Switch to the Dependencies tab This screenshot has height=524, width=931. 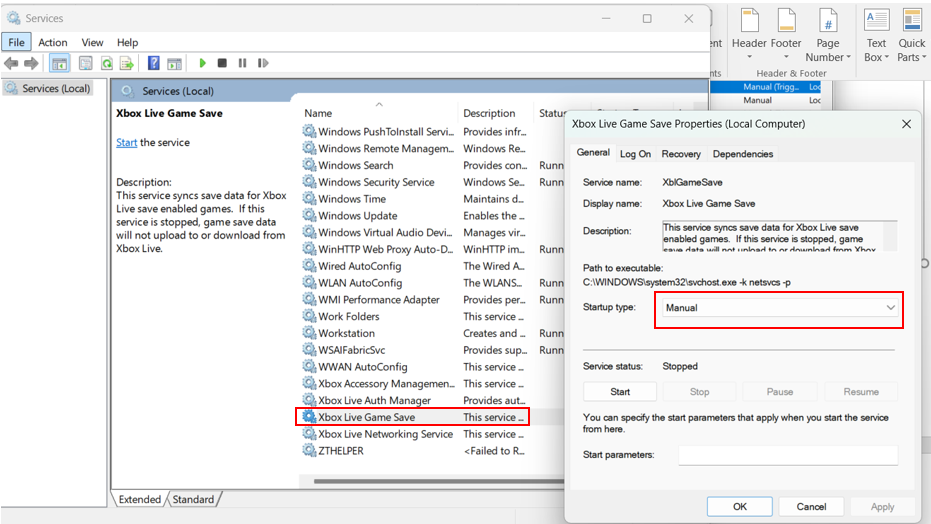point(743,154)
